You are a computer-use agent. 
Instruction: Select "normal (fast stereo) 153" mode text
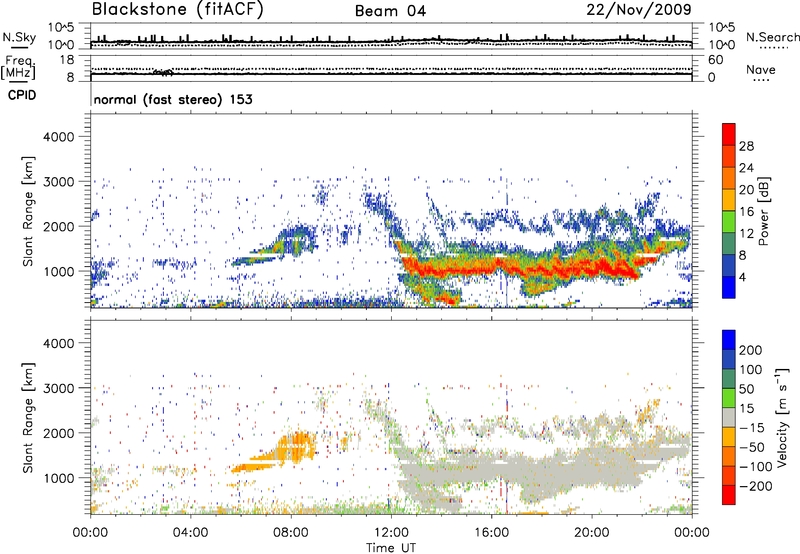tap(173, 99)
